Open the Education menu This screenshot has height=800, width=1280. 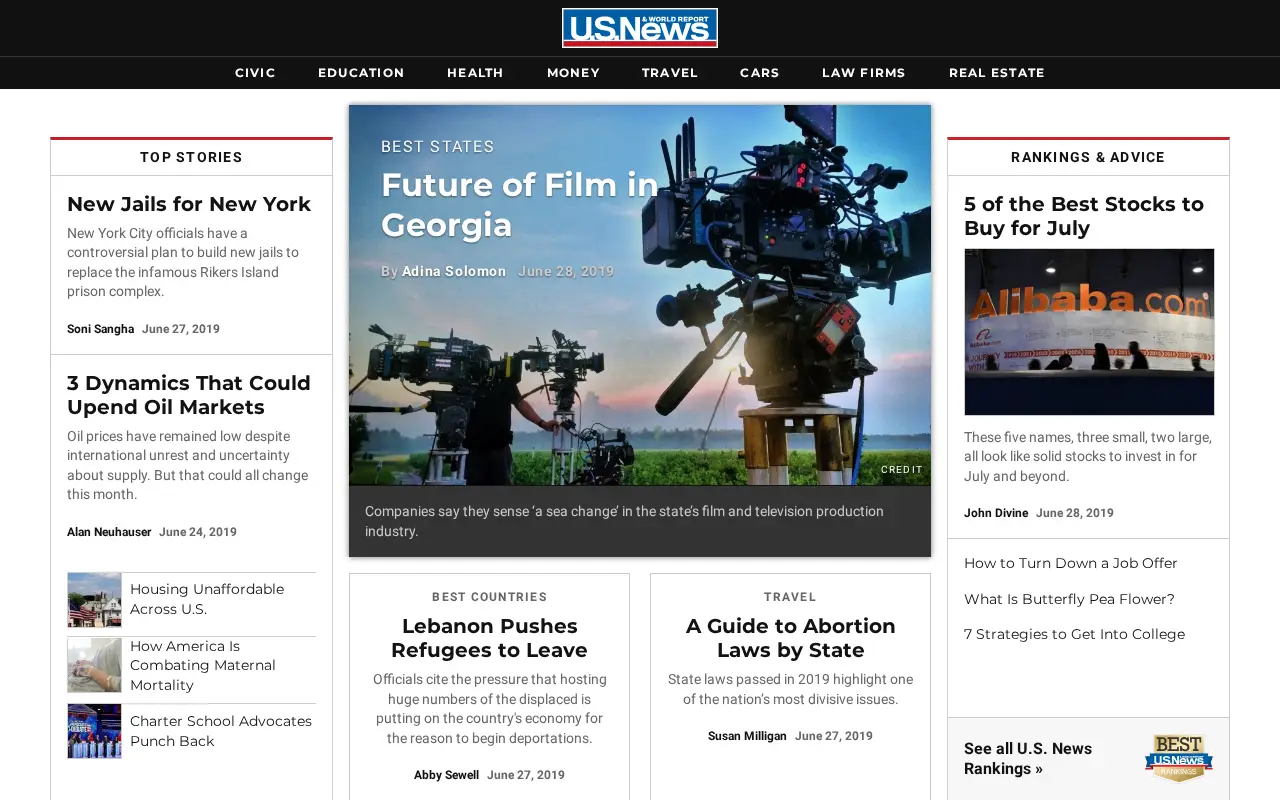(x=361, y=73)
